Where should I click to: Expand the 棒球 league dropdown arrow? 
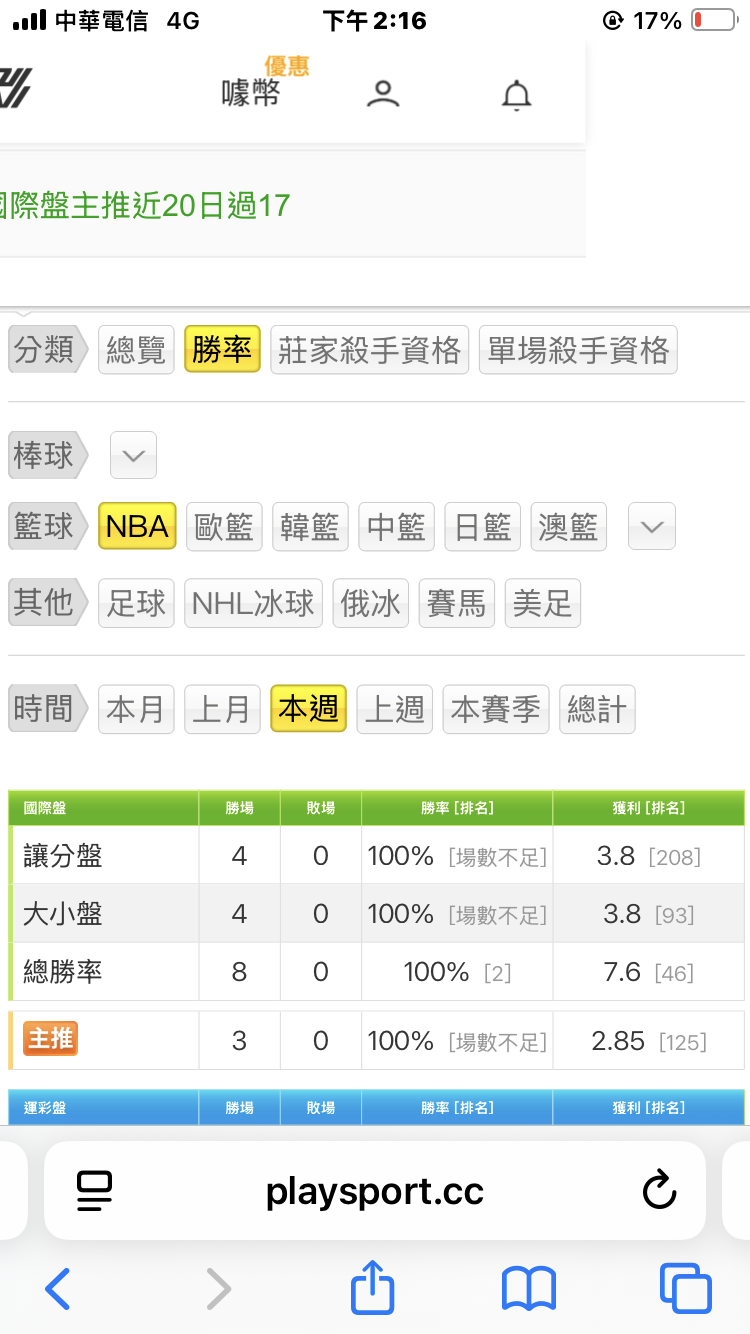(133, 456)
